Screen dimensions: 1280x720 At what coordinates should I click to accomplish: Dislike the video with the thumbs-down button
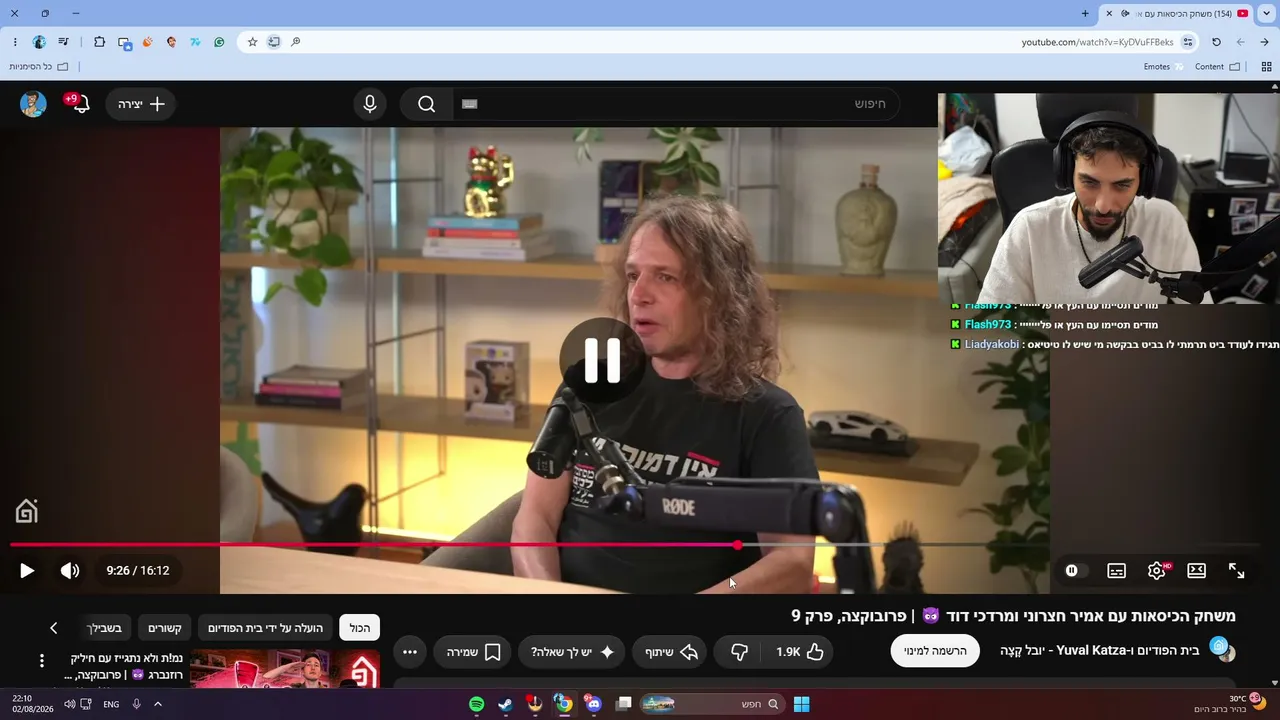tap(739, 652)
